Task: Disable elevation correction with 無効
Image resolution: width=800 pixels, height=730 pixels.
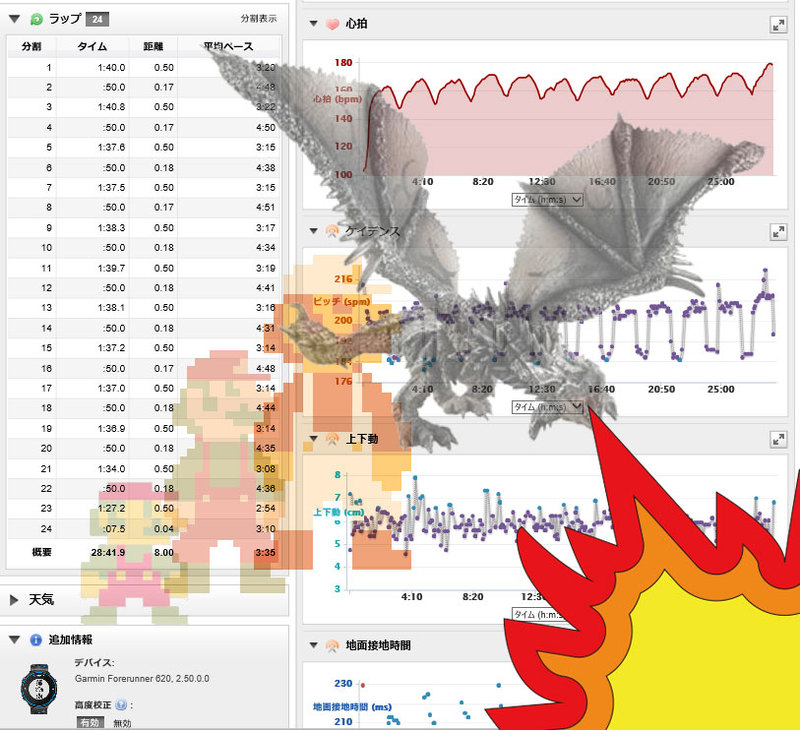Action: tap(121, 722)
